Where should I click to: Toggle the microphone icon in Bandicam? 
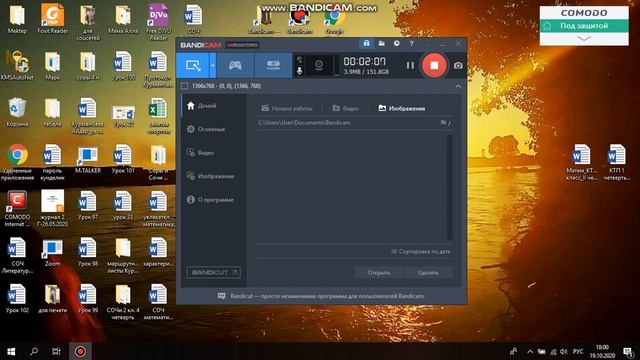(299, 71)
